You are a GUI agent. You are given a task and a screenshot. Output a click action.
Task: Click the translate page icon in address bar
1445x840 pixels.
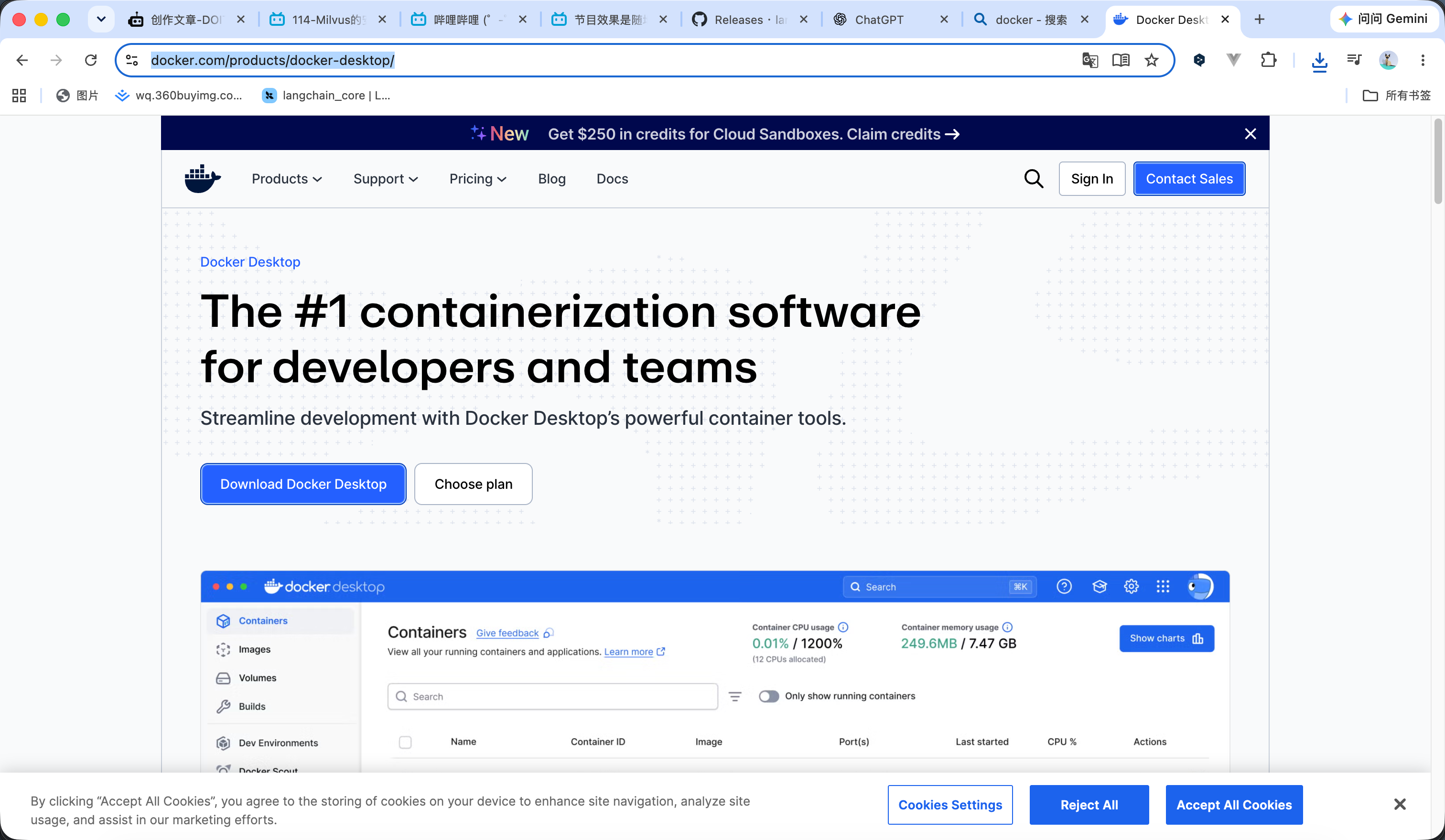tap(1089, 60)
